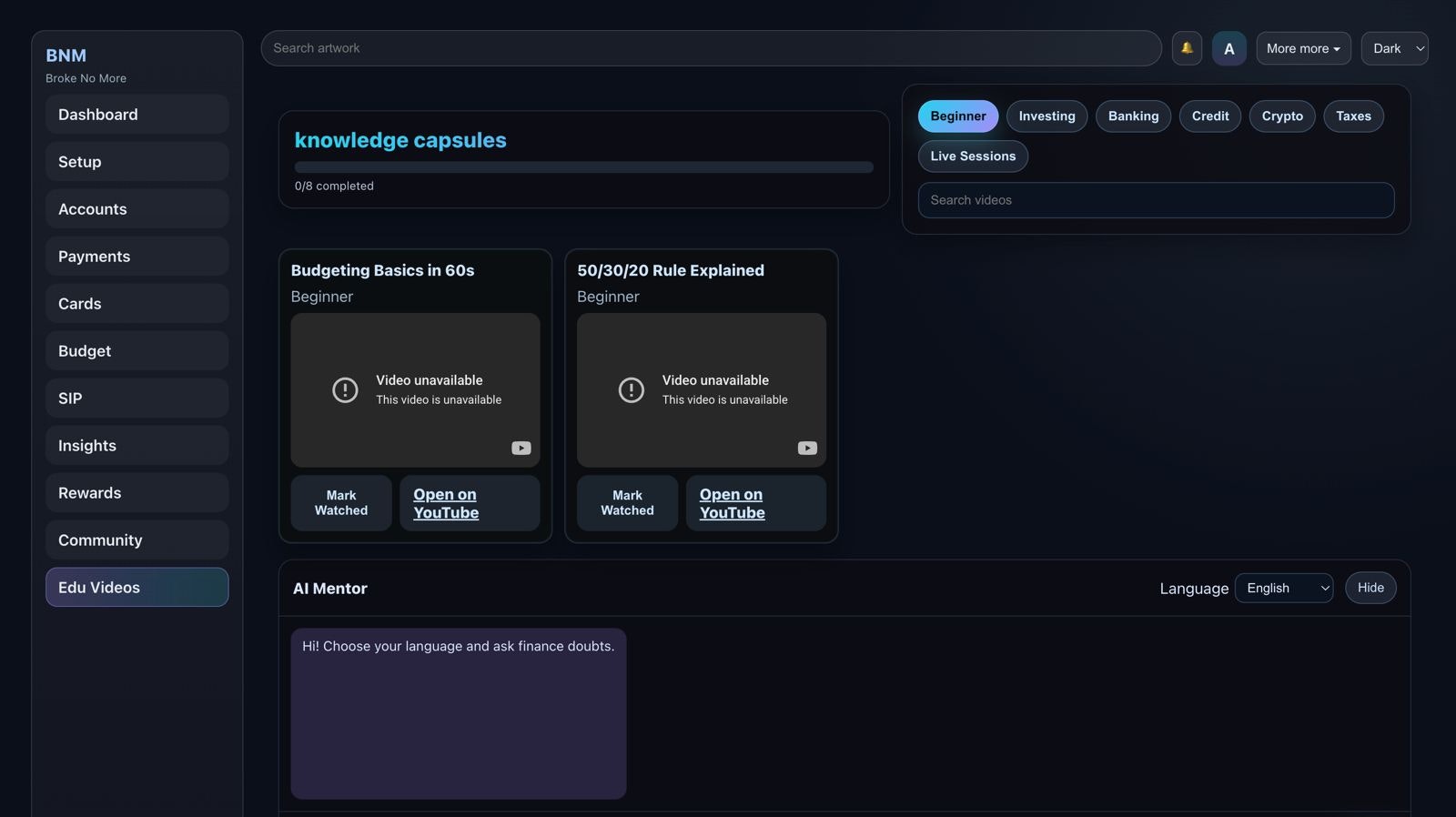This screenshot has width=1456, height=817.
Task: Open Budget in sidebar
Action: pyautogui.click(x=136, y=350)
